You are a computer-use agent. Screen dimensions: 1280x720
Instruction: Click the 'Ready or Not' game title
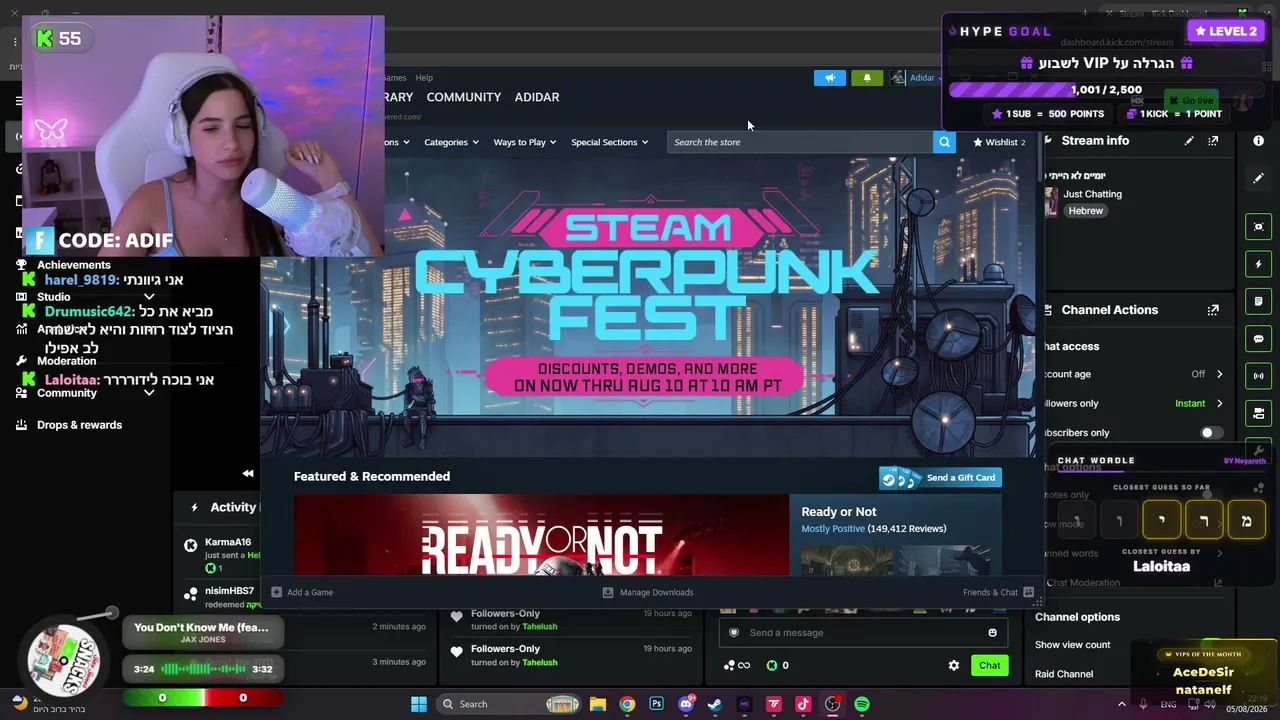pos(839,512)
